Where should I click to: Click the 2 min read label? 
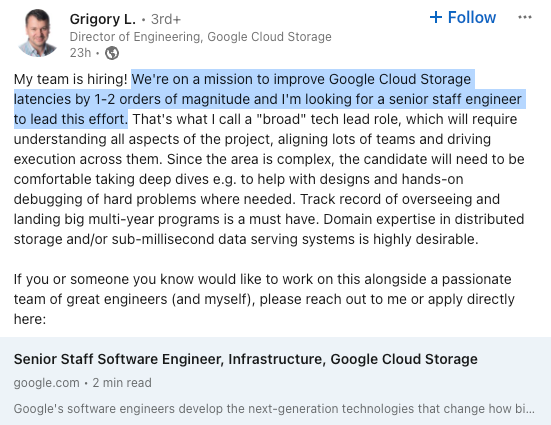122,382
